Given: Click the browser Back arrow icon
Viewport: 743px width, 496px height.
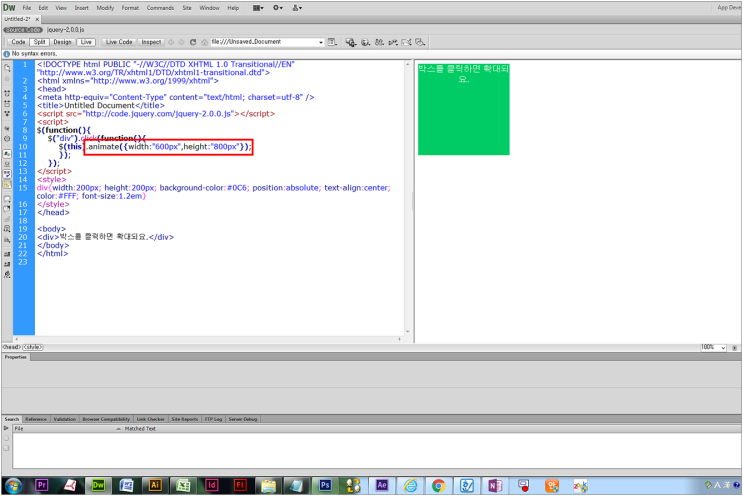Looking at the screenshot, I should (171, 42).
